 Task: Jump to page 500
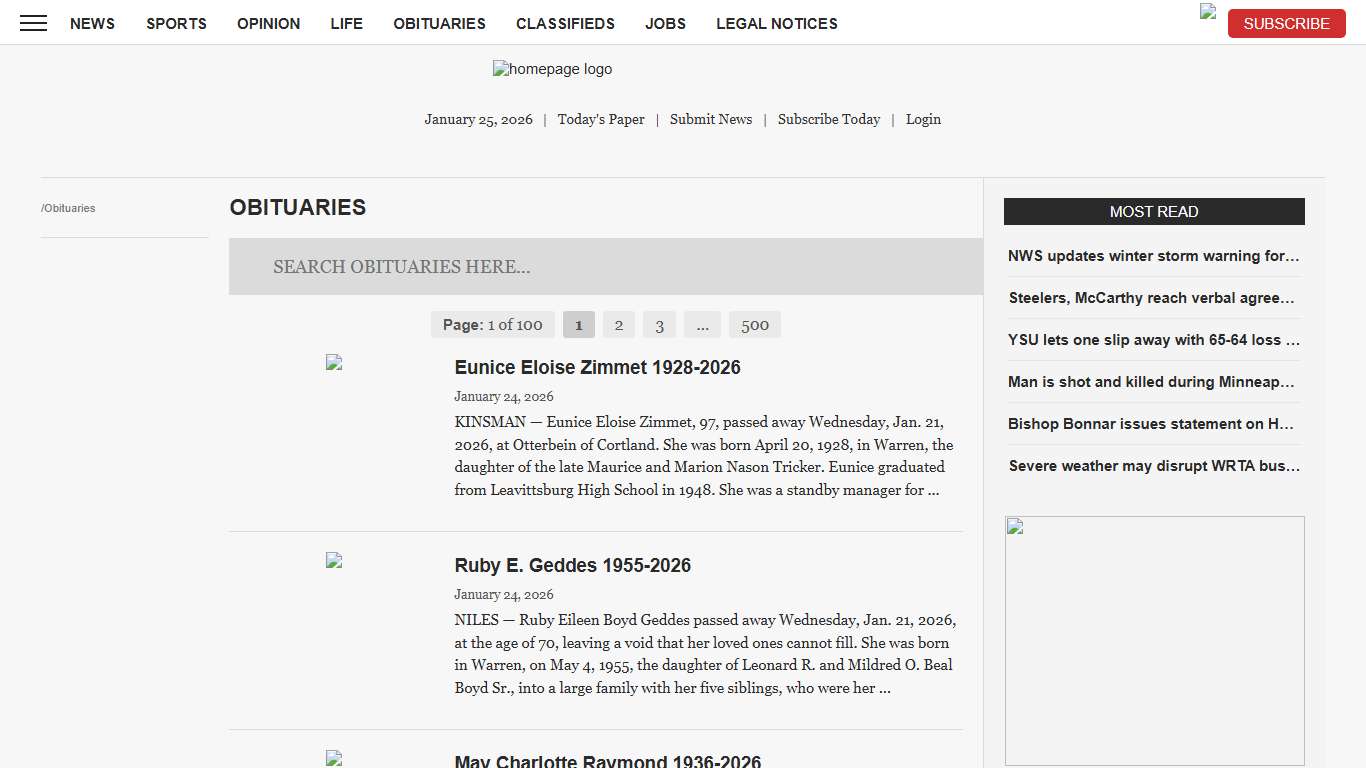pyautogui.click(x=755, y=324)
